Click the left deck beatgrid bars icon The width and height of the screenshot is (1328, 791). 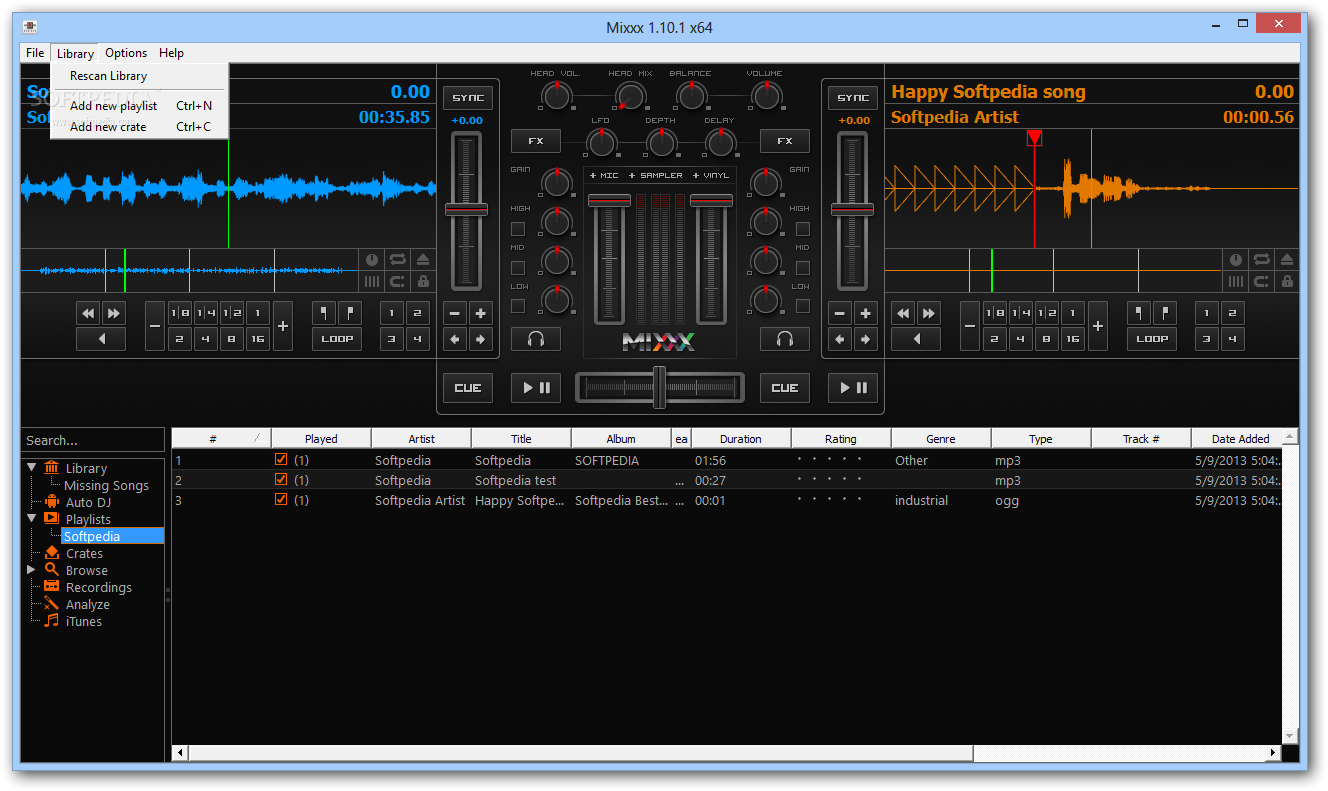(371, 282)
